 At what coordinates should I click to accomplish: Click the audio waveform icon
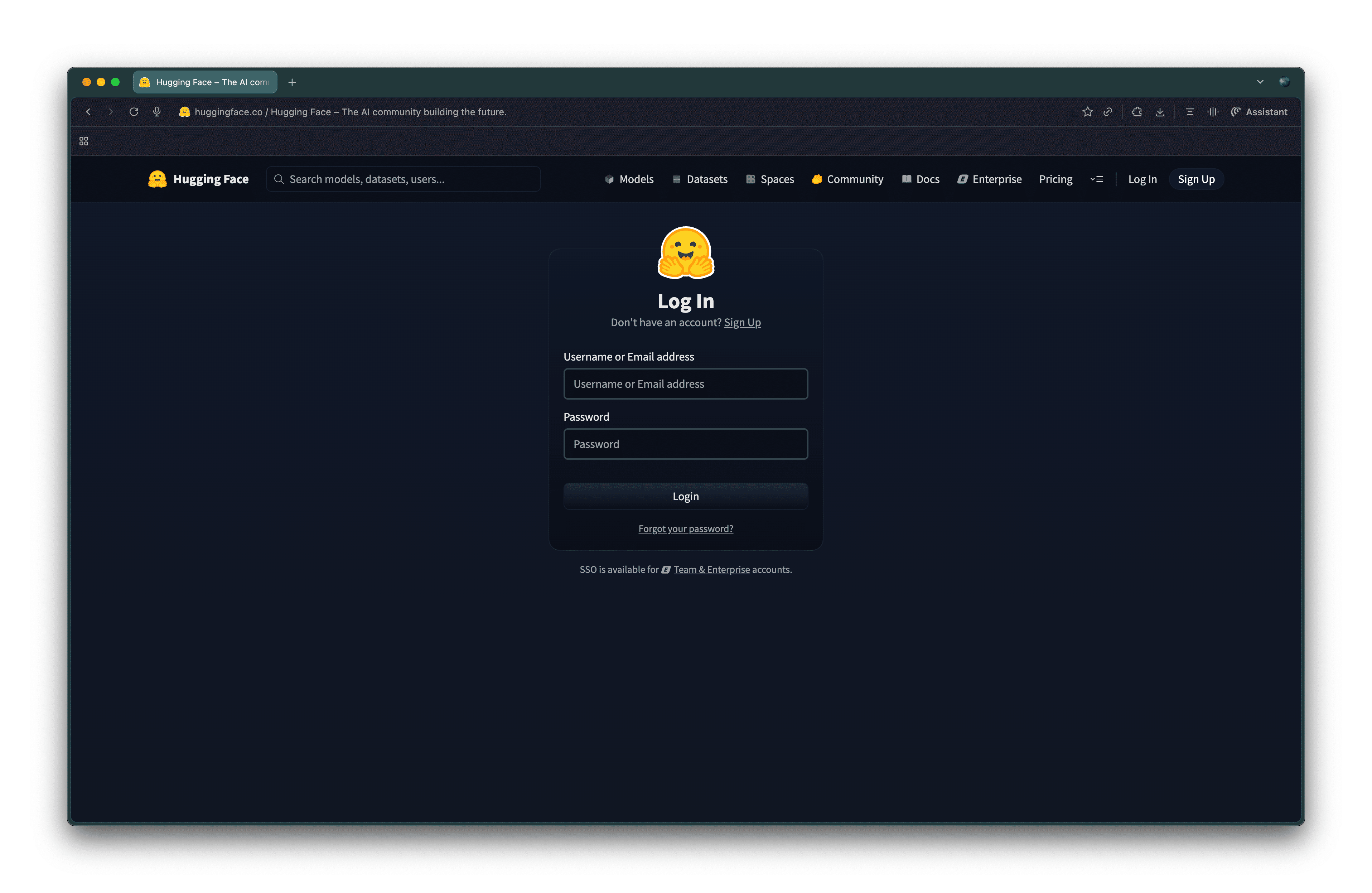click(1212, 112)
